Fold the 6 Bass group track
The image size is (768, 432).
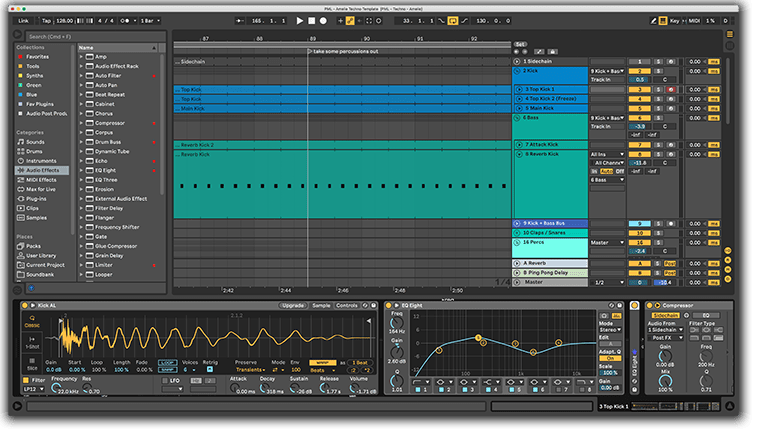[x=517, y=118]
